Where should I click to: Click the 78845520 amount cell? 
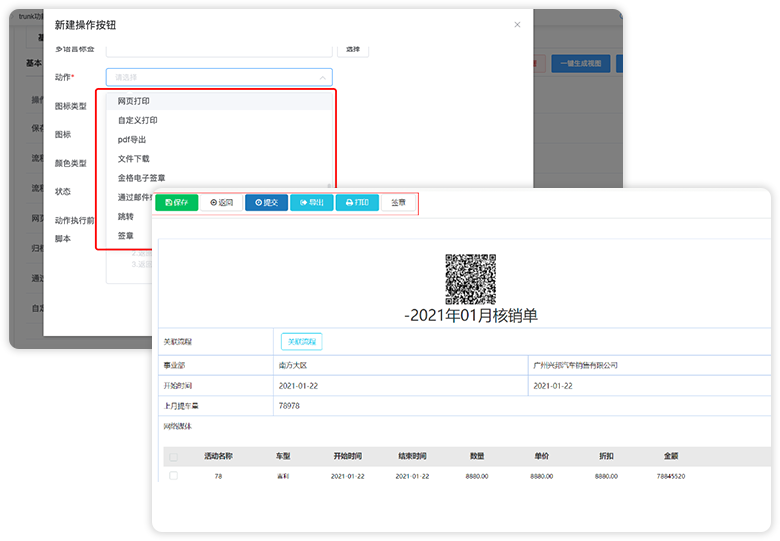(x=671, y=476)
